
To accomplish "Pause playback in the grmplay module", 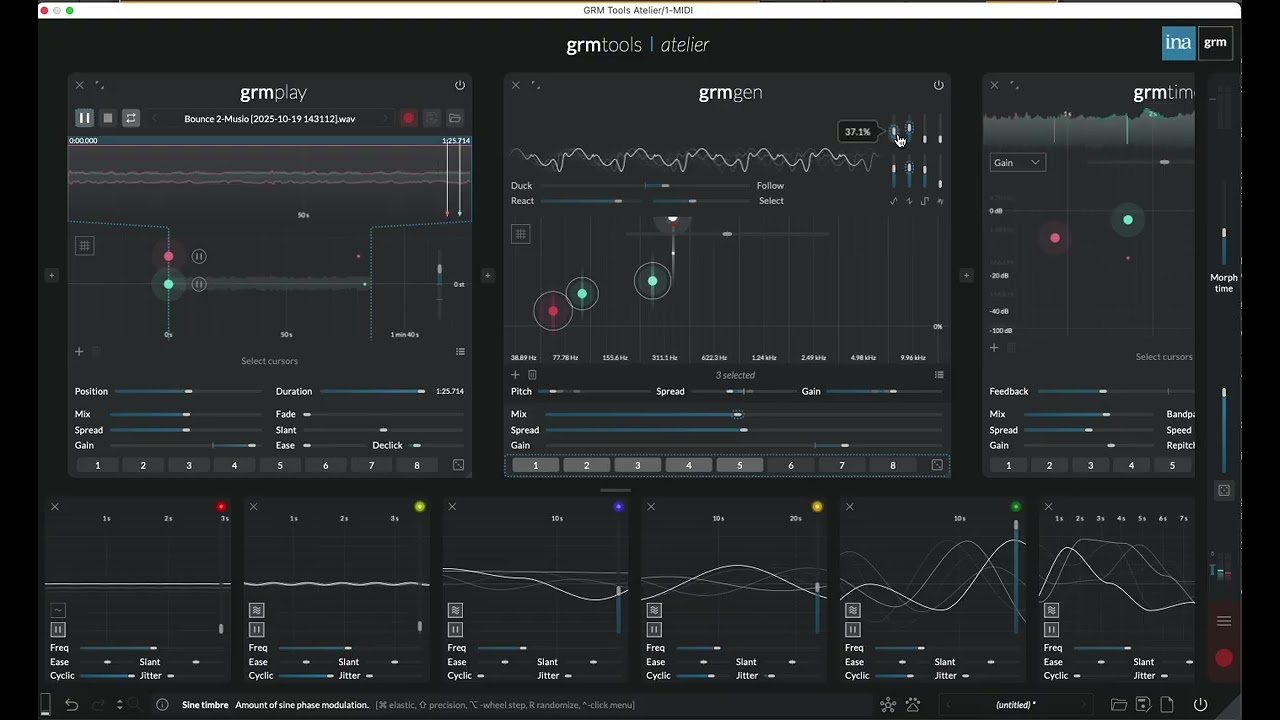I will tap(85, 118).
